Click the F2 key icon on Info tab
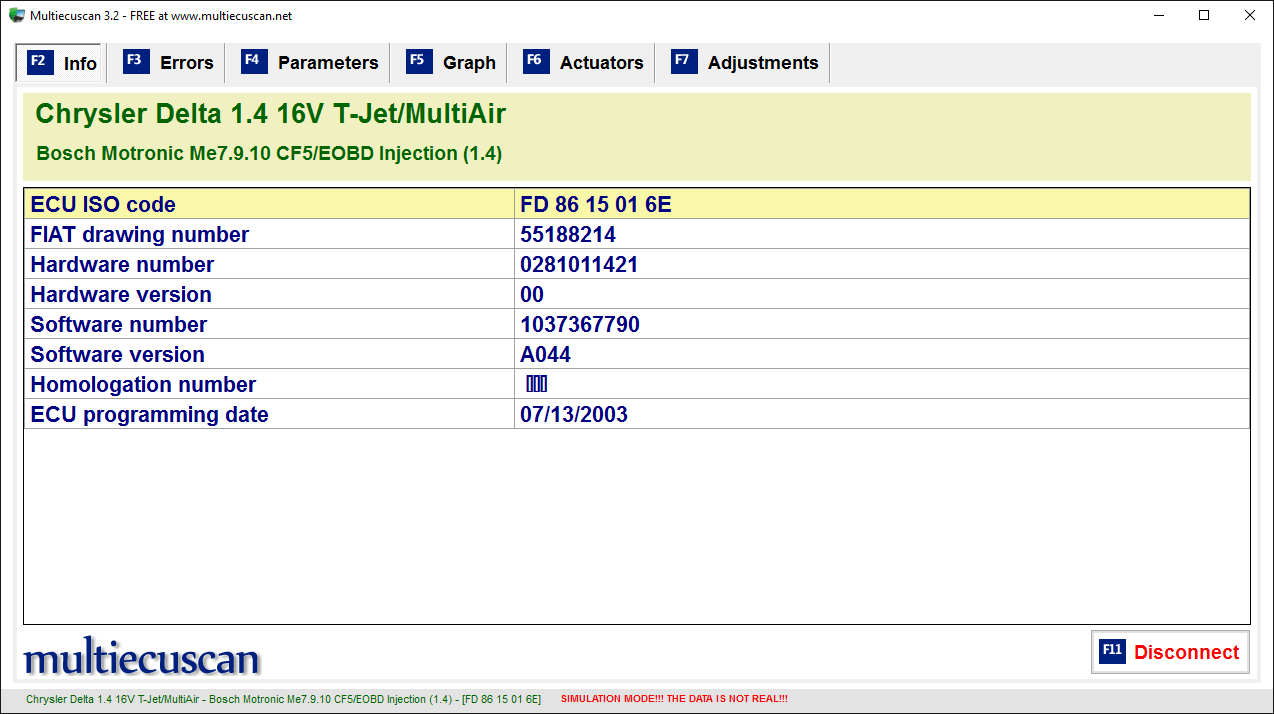 pyautogui.click(x=38, y=61)
